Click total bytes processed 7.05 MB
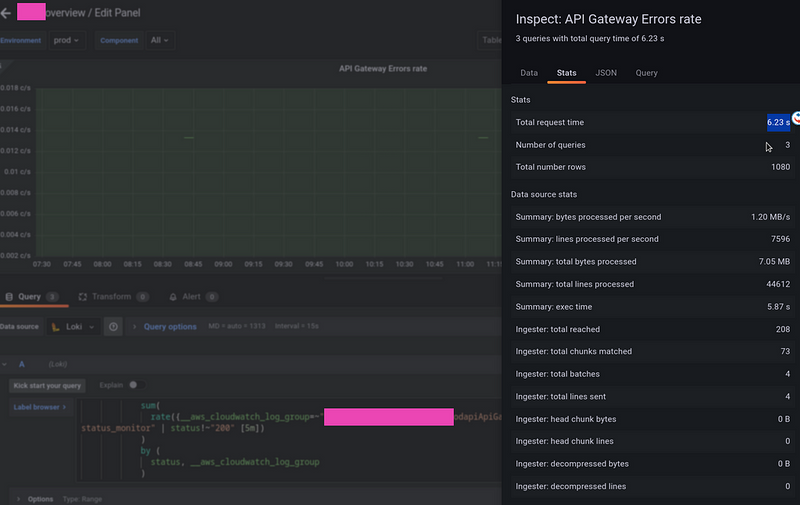Viewport: 800px width, 505px height. (x=774, y=262)
